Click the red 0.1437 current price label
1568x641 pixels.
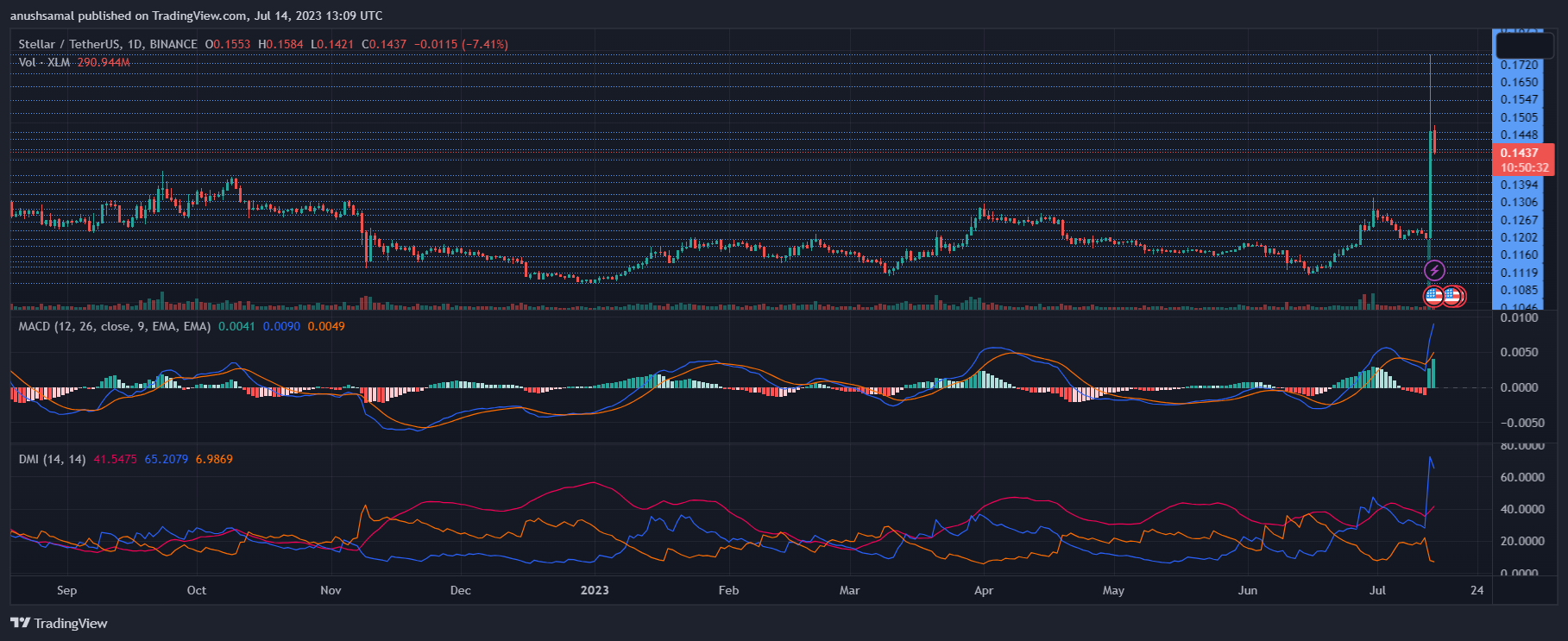click(x=1522, y=153)
